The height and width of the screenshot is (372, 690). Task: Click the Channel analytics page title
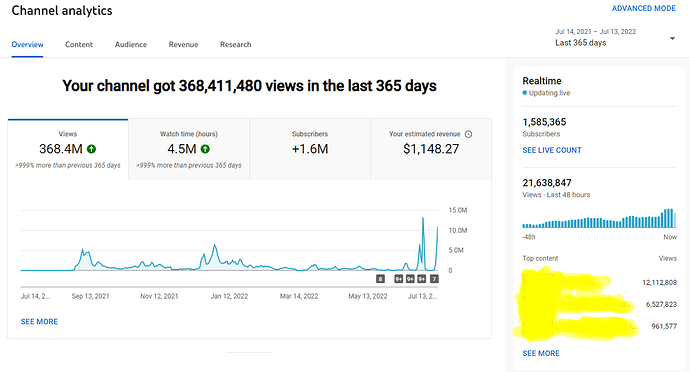(62, 11)
